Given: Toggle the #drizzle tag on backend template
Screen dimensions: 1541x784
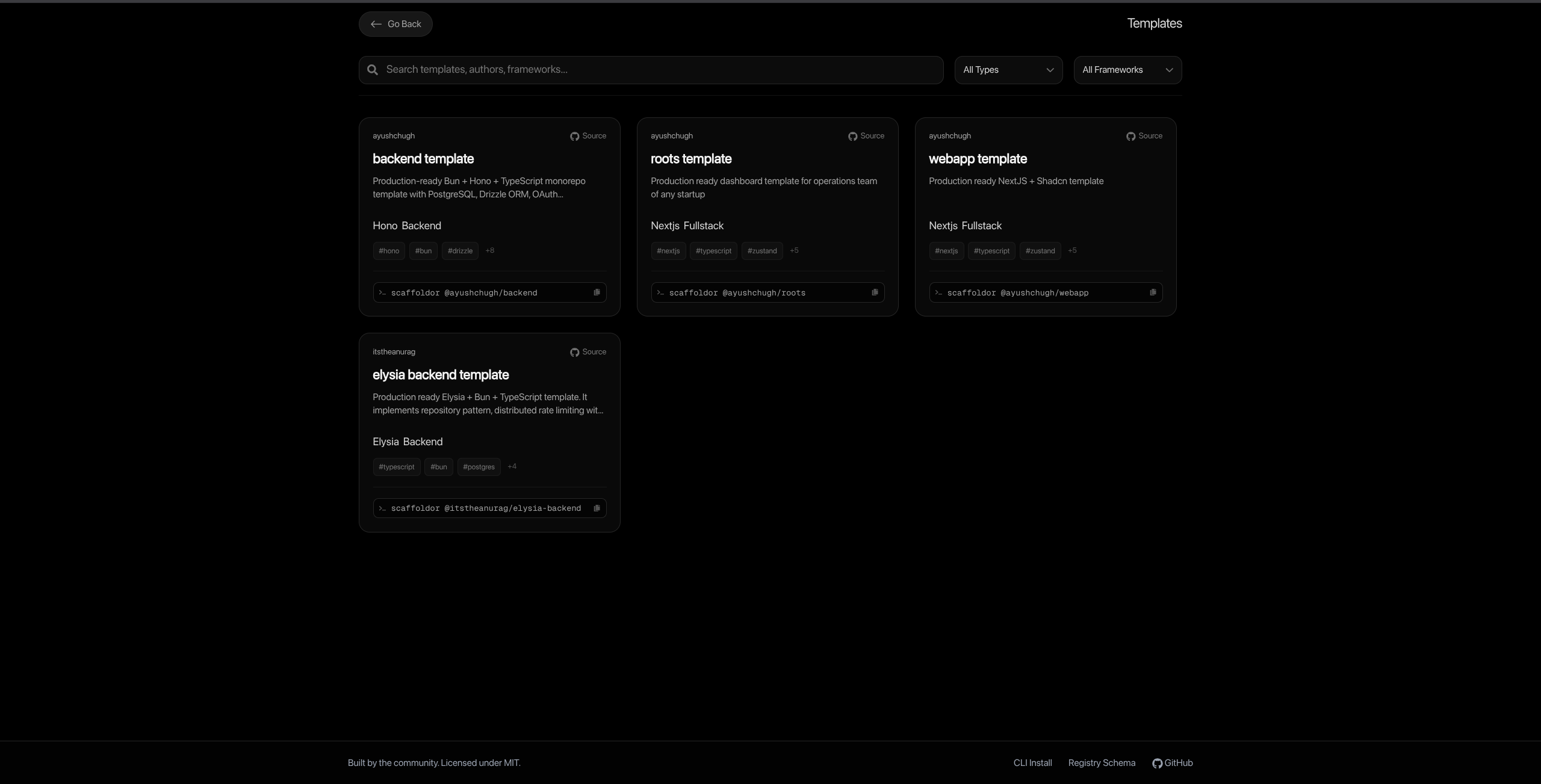Looking at the screenshot, I should (x=459, y=251).
